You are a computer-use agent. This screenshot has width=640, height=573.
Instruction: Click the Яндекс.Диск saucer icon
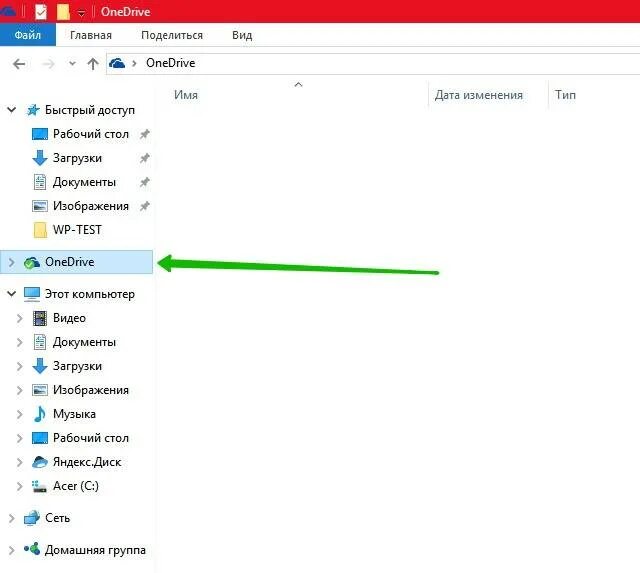click(40, 462)
